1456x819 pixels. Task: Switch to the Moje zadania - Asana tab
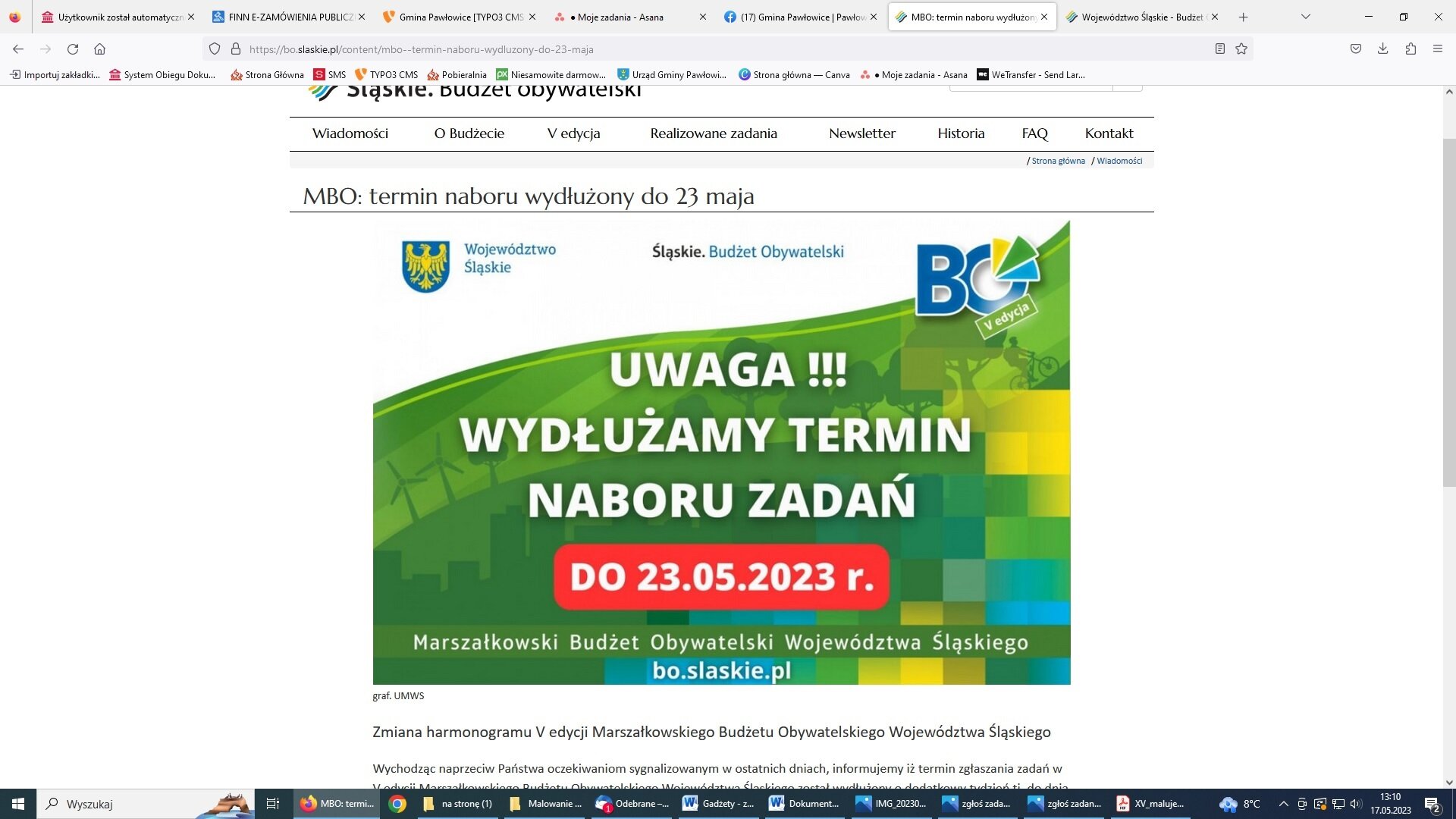[620, 17]
